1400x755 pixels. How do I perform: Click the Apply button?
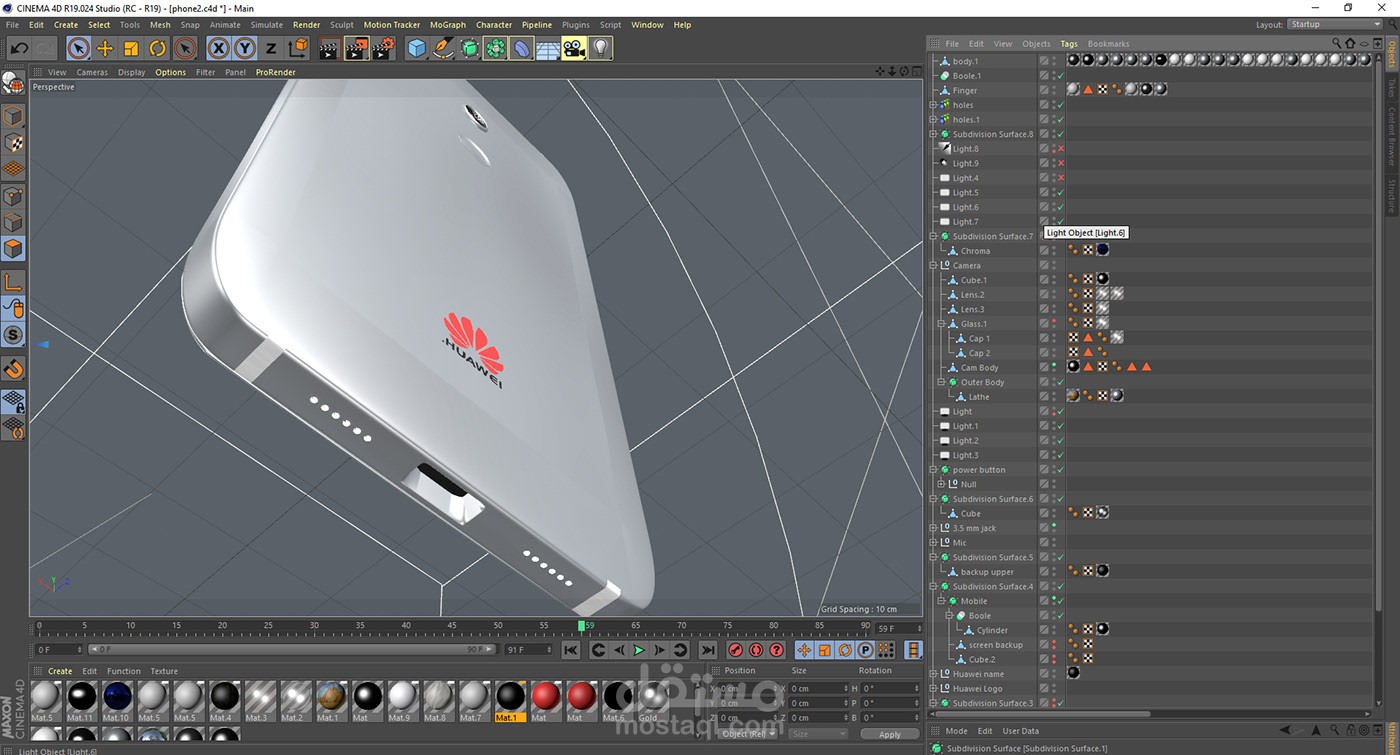click(890, 734)
